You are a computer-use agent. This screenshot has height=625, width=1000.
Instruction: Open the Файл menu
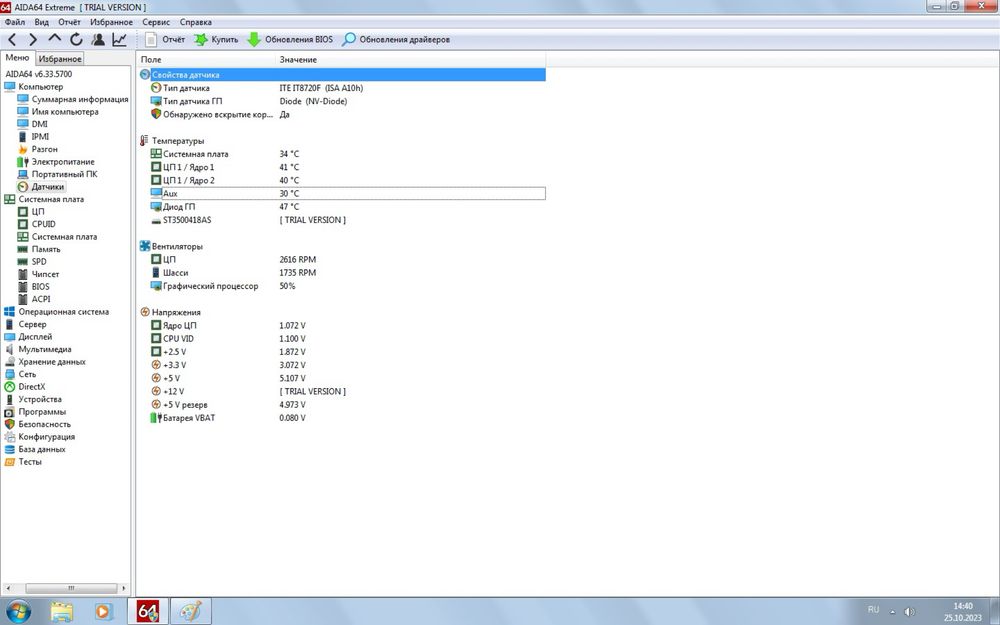click(15, 22)
